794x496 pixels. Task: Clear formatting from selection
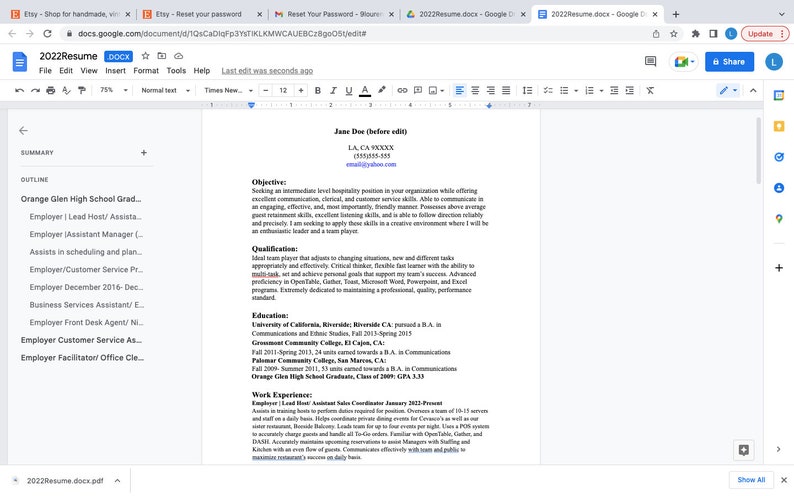click(650, 91)
